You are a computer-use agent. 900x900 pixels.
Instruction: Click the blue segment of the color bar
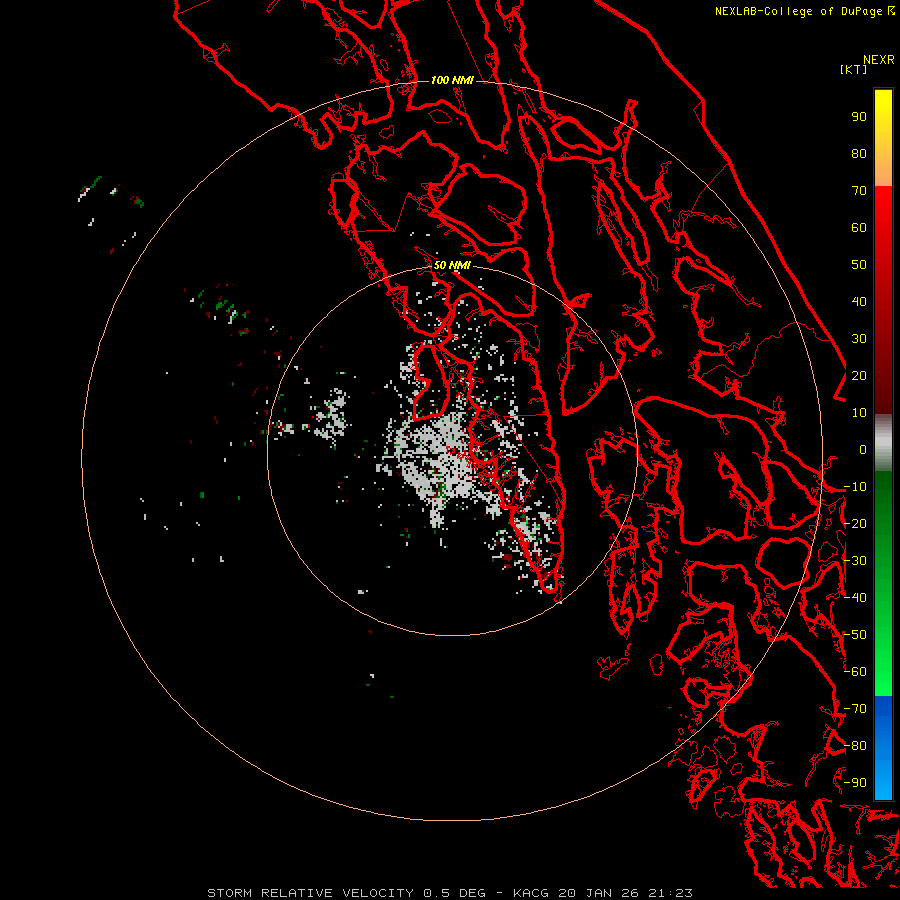coord(883,747)
